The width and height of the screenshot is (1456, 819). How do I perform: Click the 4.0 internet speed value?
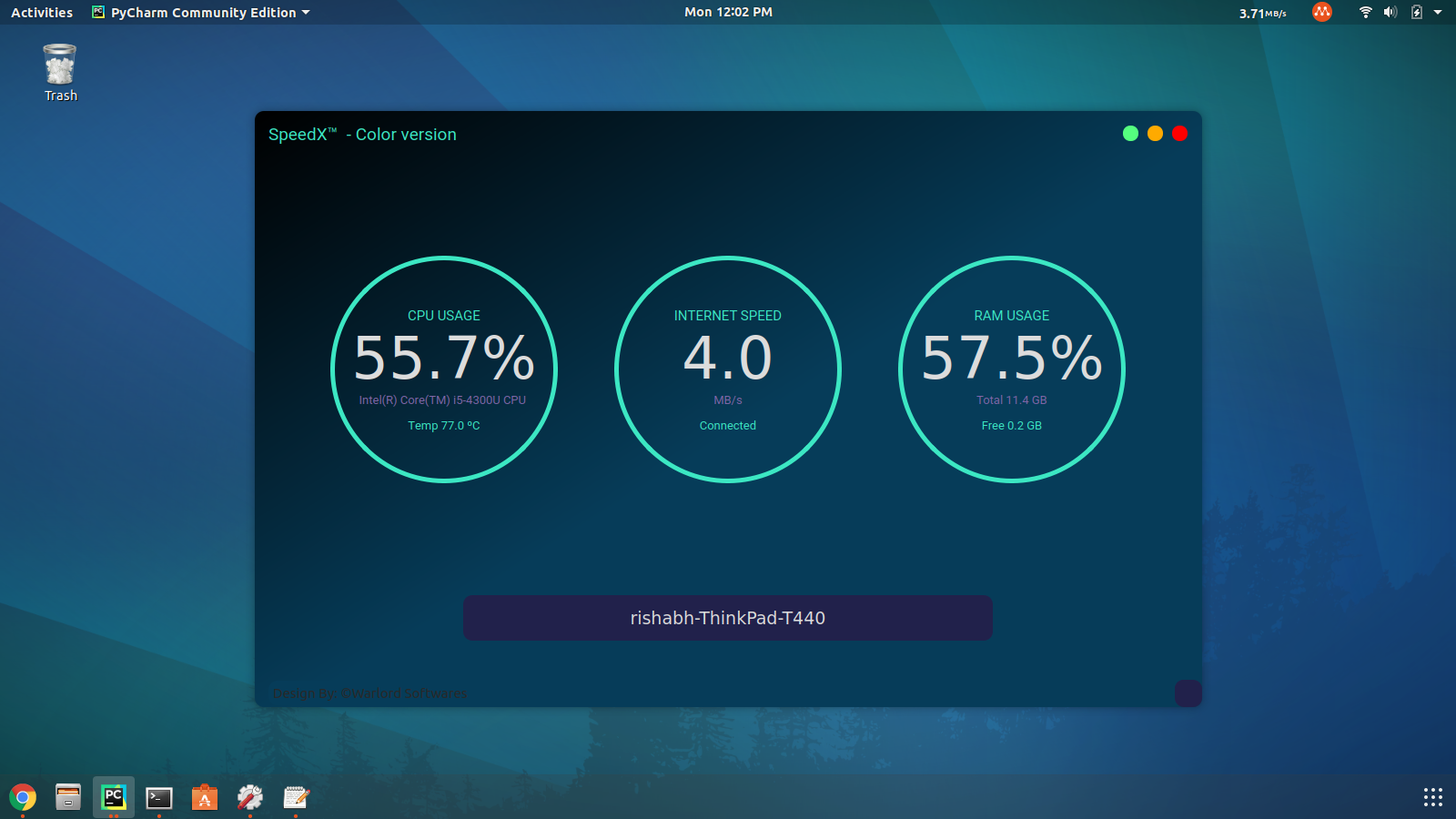point(728,358)
